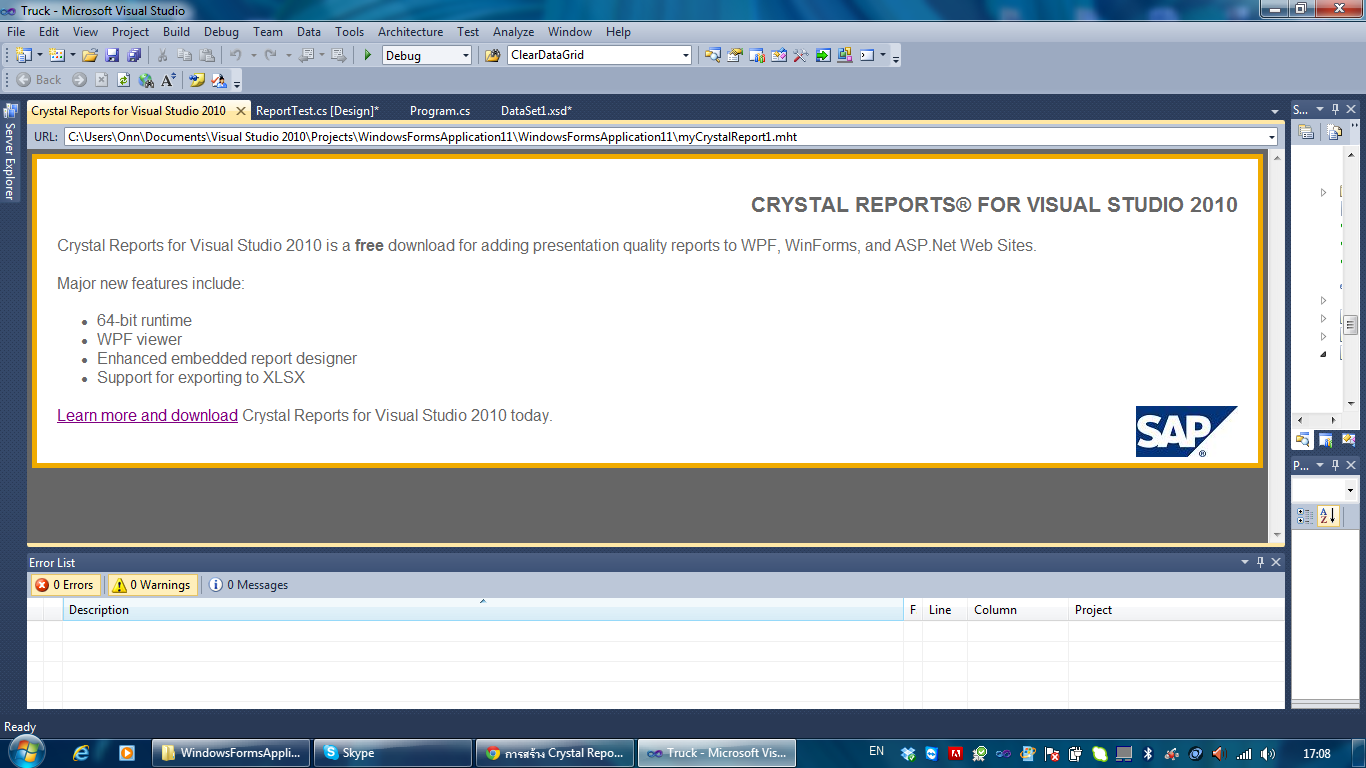Image resolution: width=1366 pixels, height=768 pixels.
Task: Toggle Categorized view in Properties panel
Action: (1306, 516)
